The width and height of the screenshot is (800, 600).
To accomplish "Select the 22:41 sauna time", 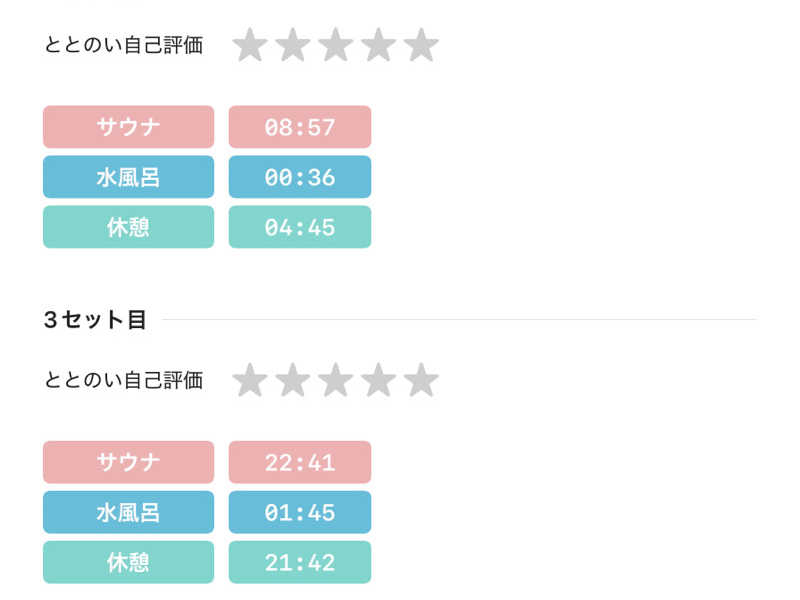I will click(x=300, y=462).
